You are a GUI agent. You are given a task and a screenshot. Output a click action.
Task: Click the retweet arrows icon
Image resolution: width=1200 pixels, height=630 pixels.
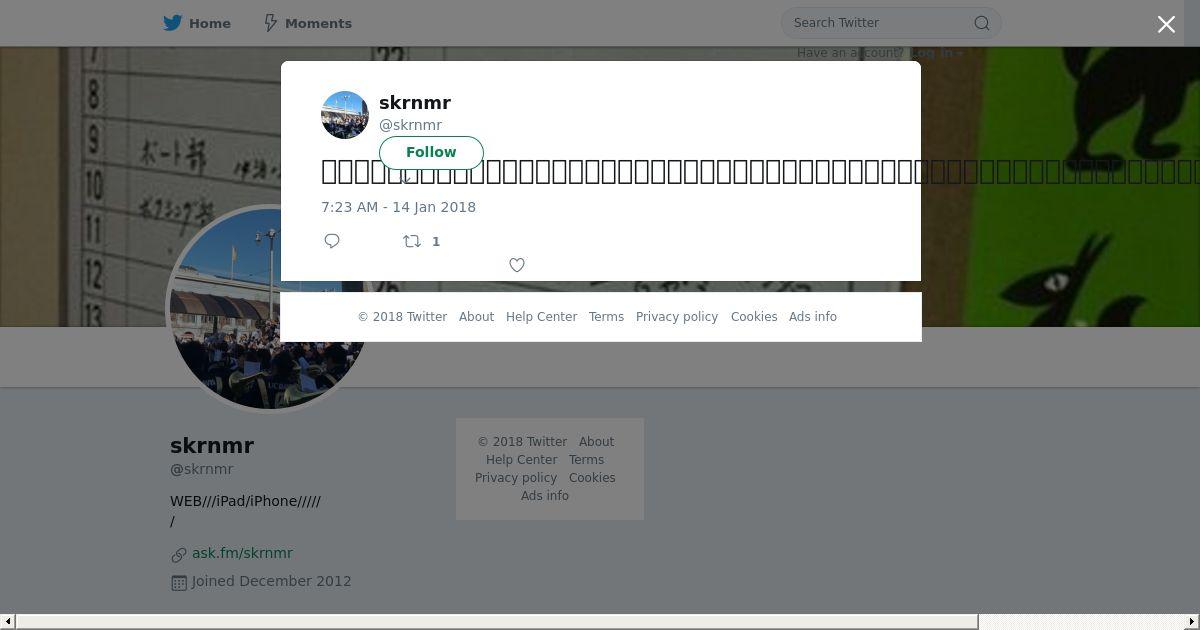coord(411,241)
